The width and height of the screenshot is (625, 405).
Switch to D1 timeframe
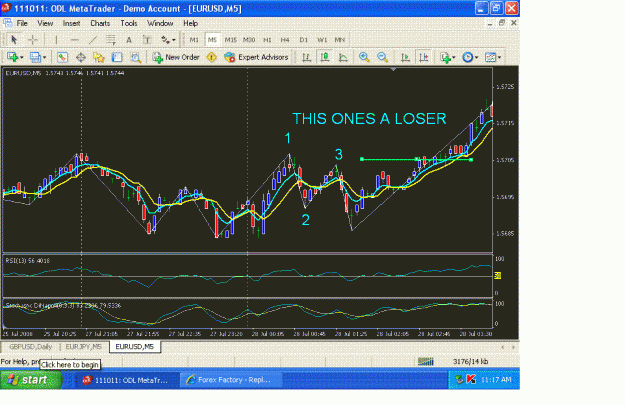(304, 40)
